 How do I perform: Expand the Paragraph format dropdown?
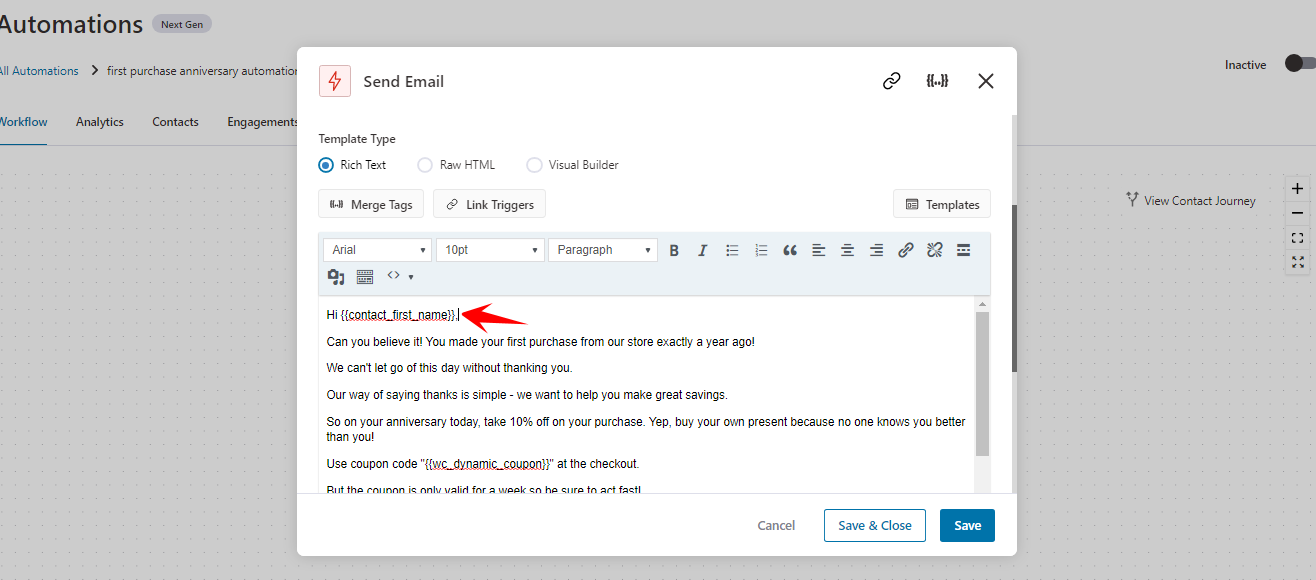[603, 250]
